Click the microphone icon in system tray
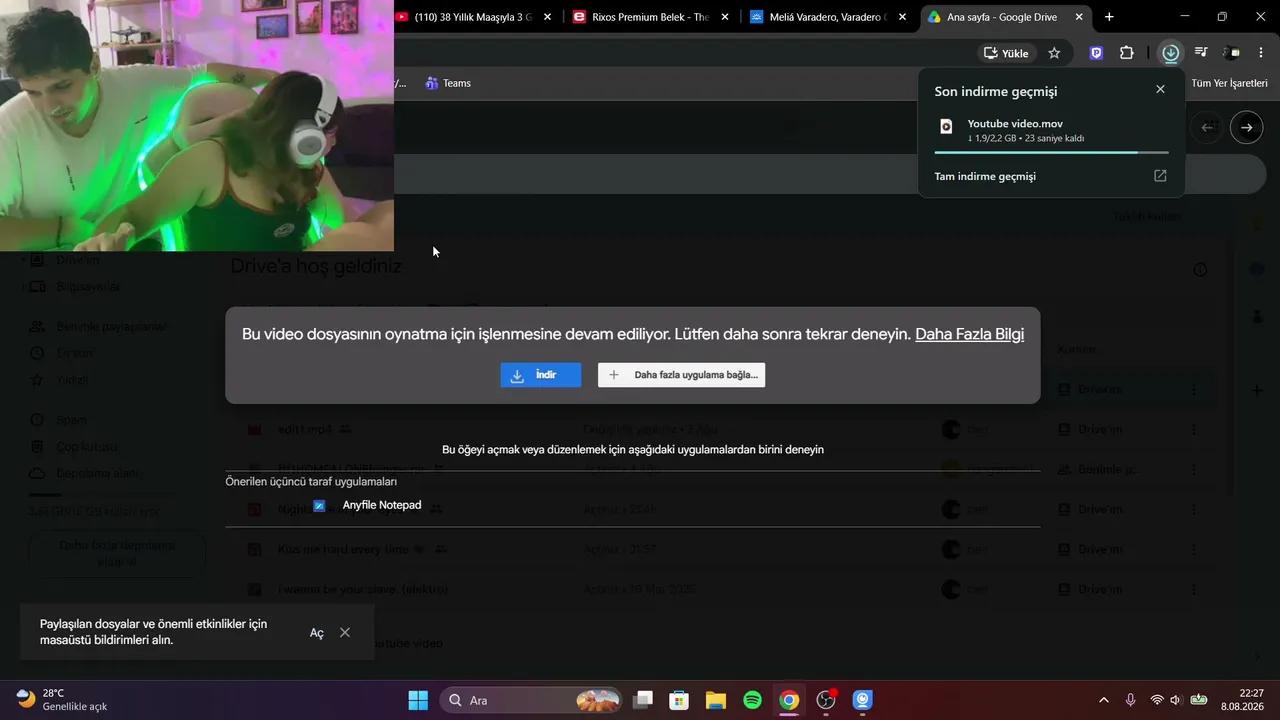This screenshot has width=1280, height=720. pos(1130,700)
